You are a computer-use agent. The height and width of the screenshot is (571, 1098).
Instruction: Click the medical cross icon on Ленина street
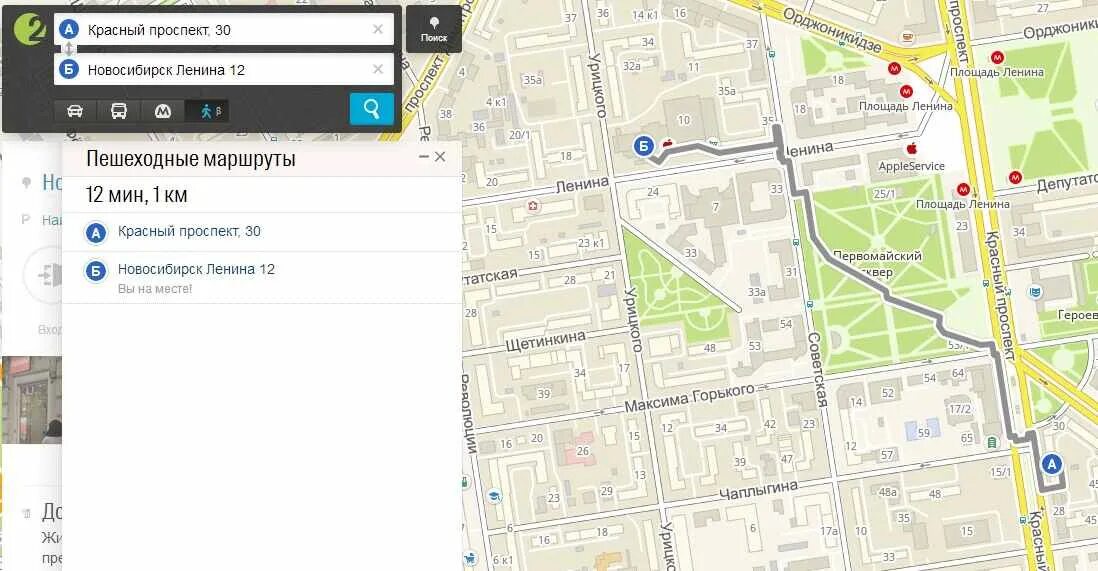[534, 206]
